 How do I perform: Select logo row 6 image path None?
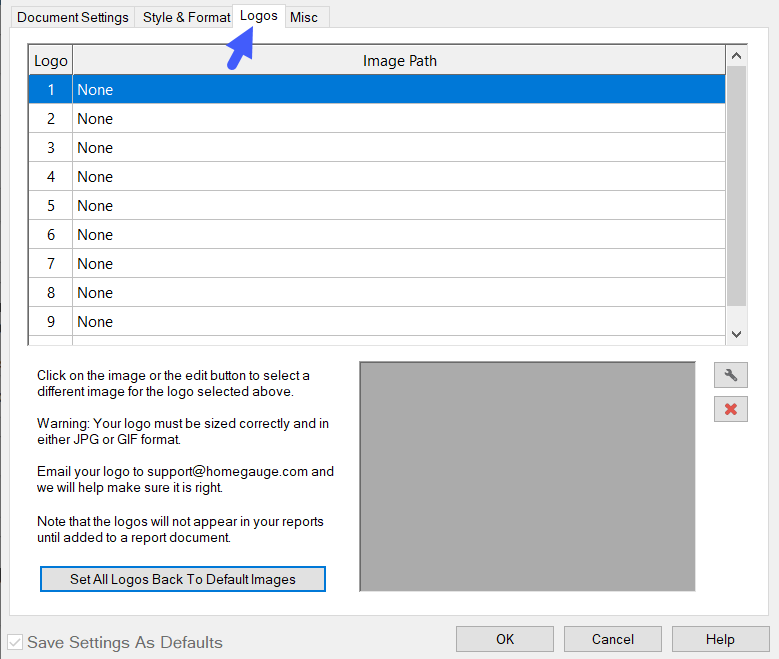click(399, 235)
